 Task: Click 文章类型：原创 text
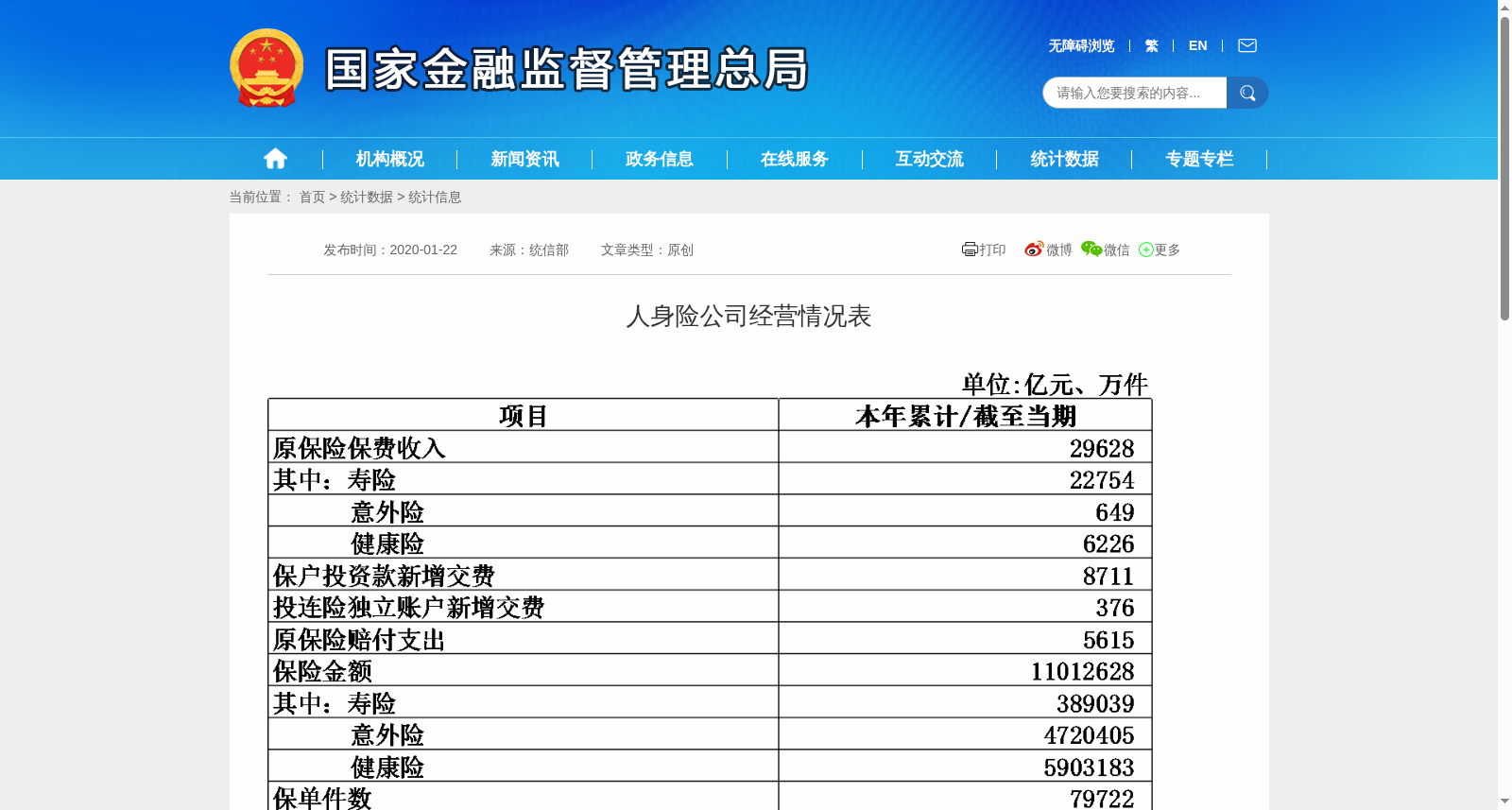[x=647, y=250]
